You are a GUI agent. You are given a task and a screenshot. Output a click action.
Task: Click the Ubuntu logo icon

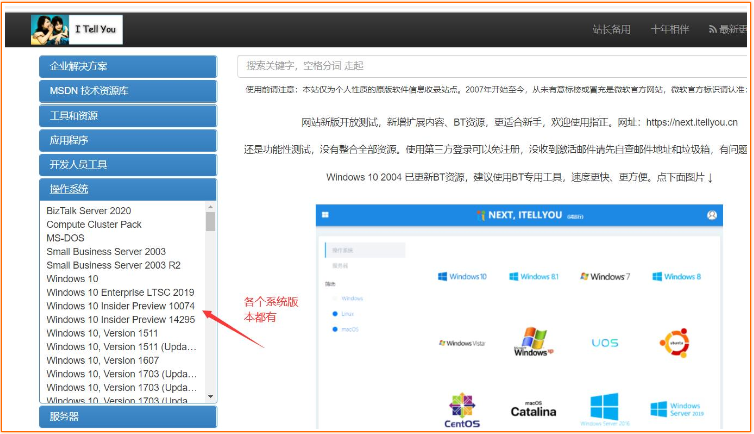pos(674,343)
